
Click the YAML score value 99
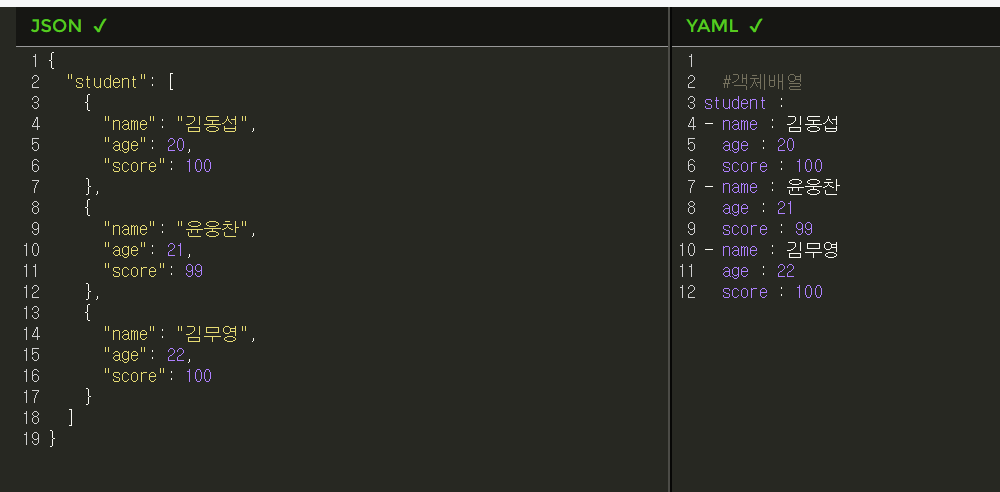[804, 229]
